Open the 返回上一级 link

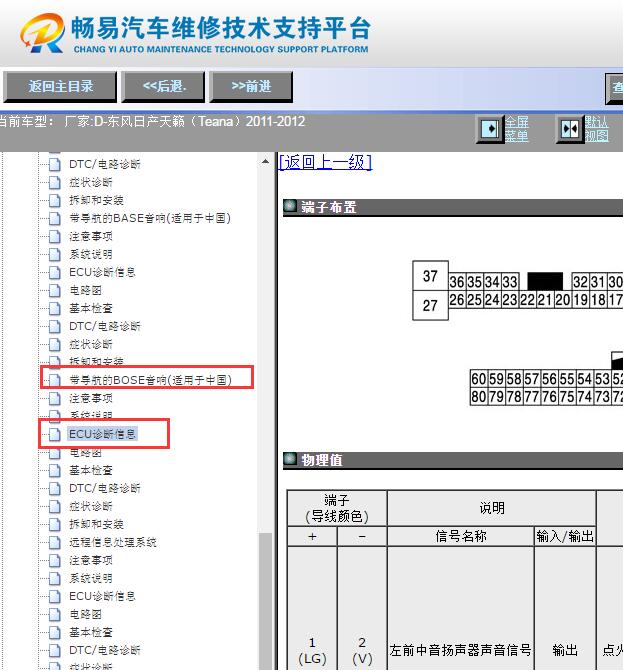point(325,162)
